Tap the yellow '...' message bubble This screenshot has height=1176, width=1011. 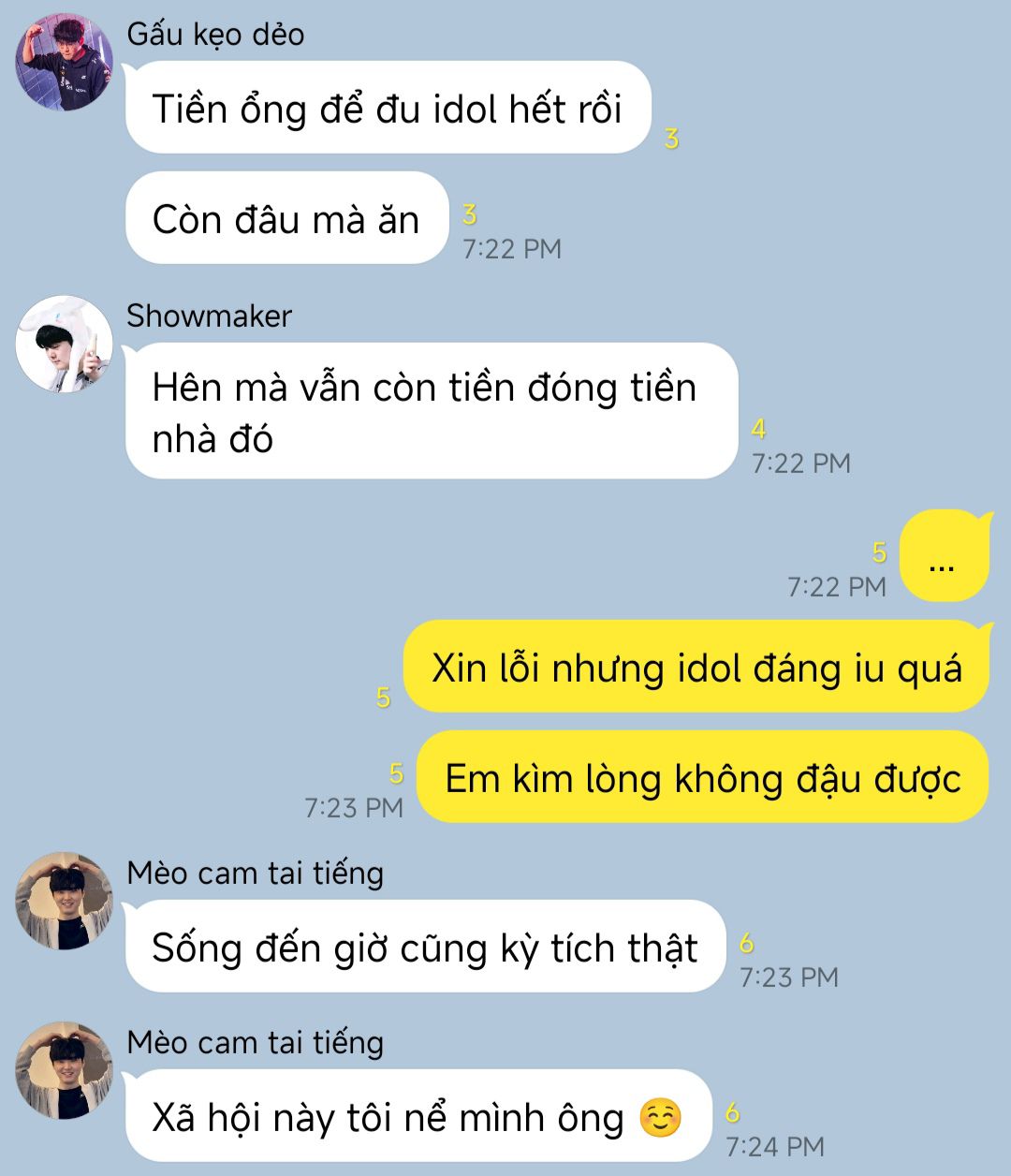[x=944, y=556]
